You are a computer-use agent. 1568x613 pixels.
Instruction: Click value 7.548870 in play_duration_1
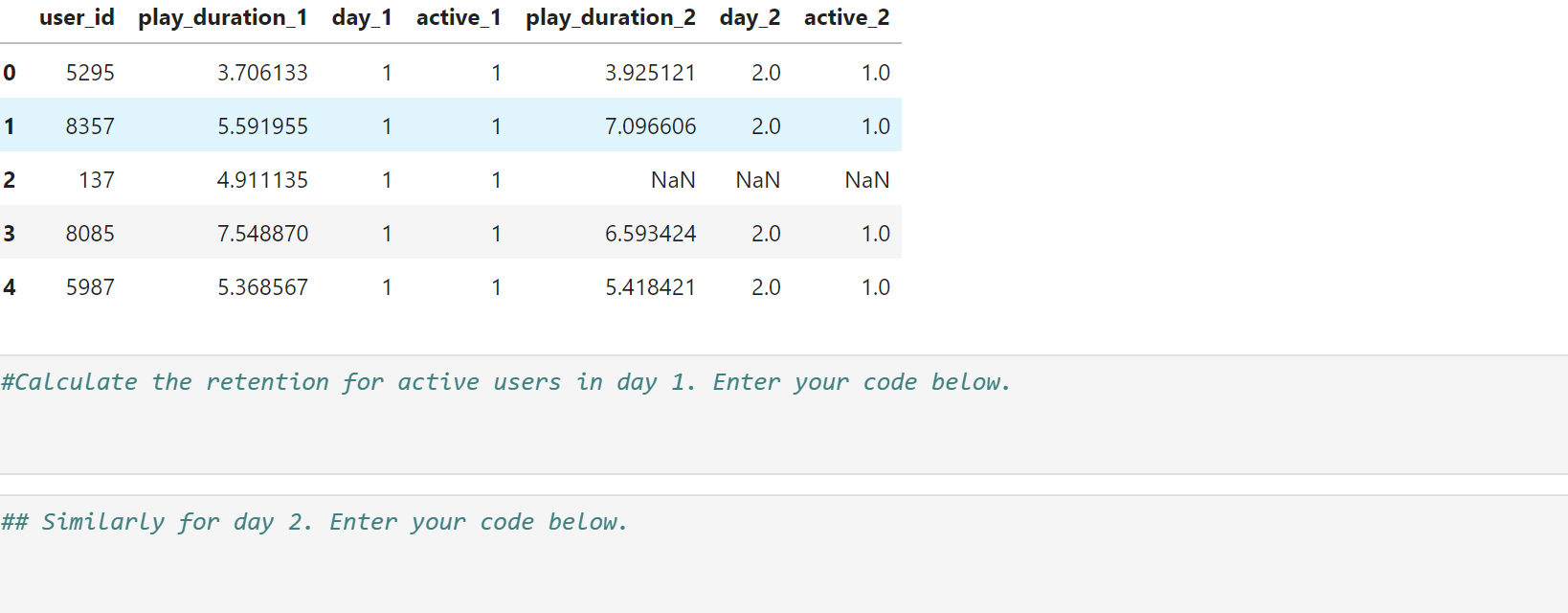[262, 234]
